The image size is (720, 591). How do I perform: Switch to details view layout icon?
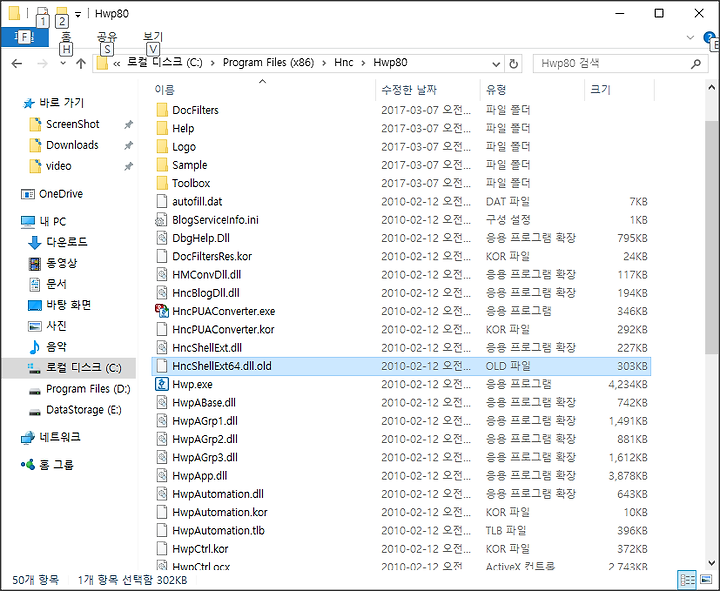pos(687,580)
